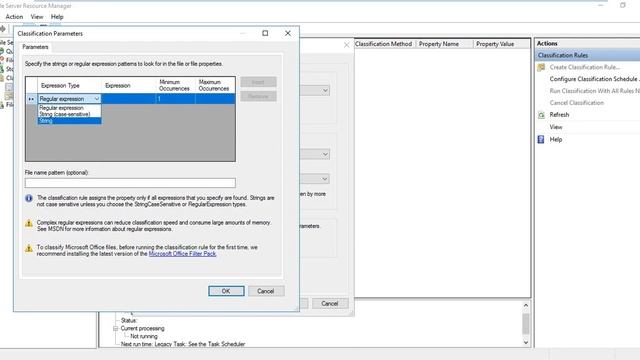Cancel the Classification Parameters dialog

[266, 291]
